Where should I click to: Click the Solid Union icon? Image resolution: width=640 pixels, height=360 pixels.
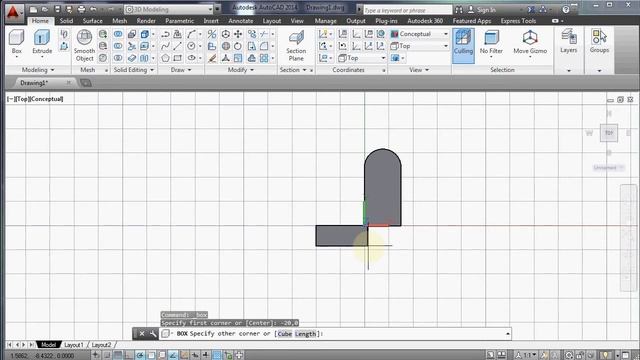pyautogui.click(x=118, y=34)
